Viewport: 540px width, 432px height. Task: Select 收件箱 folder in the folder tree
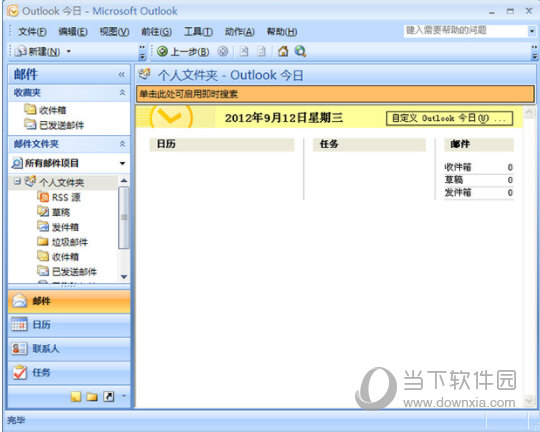tap(58, 257)
